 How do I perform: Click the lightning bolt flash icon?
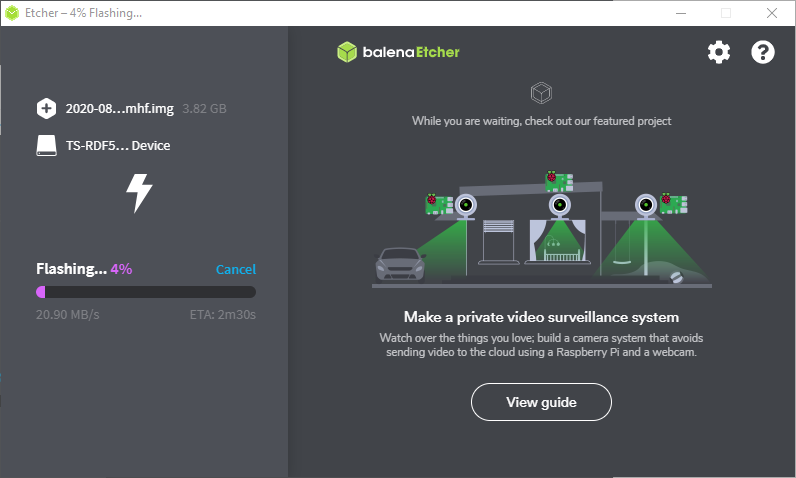[x=139, y=193]
